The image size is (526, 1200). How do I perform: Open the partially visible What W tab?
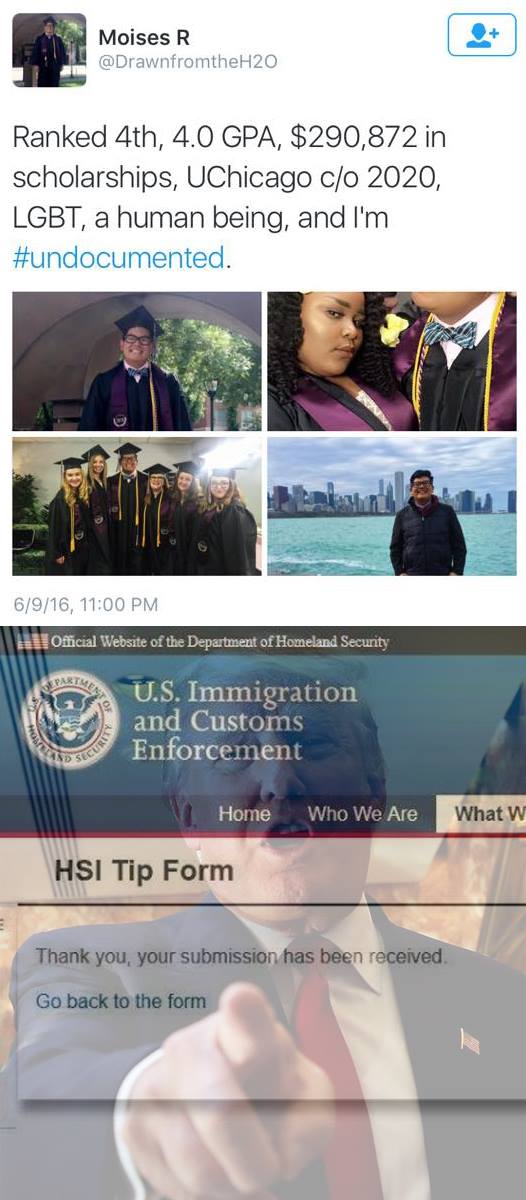click(x=488, y=814)
